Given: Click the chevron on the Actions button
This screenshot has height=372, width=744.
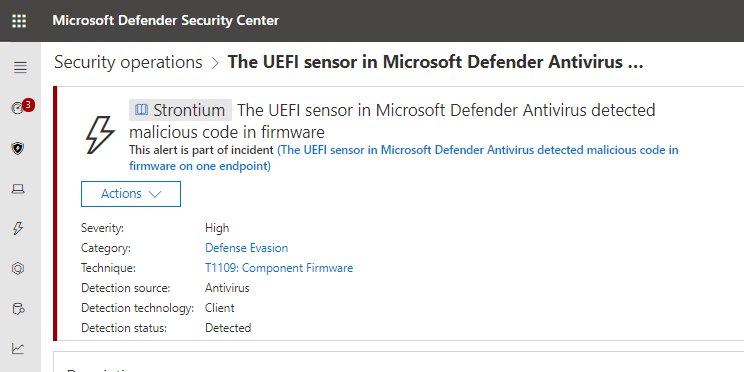Looking at the screenshot, I should tap(155, 194).
